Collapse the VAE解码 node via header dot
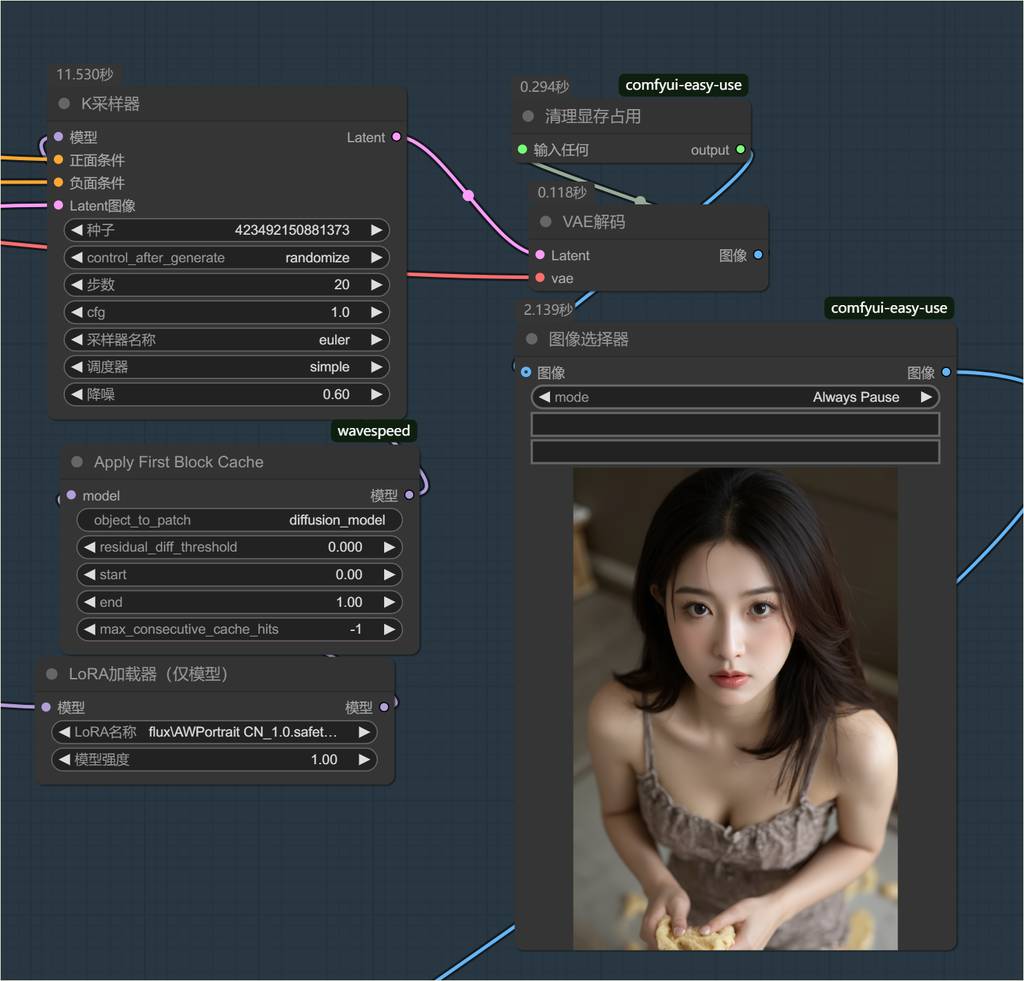Image resolution: width=1024 pixels, height=981 pixels. tap(546, 222)
